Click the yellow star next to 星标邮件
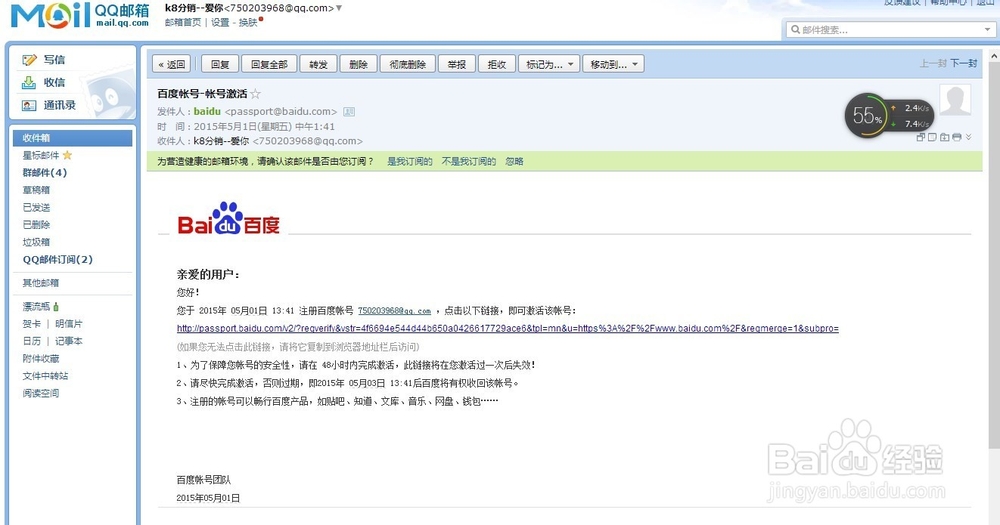Screen dimensions: 1000x525 pos(68,155)
